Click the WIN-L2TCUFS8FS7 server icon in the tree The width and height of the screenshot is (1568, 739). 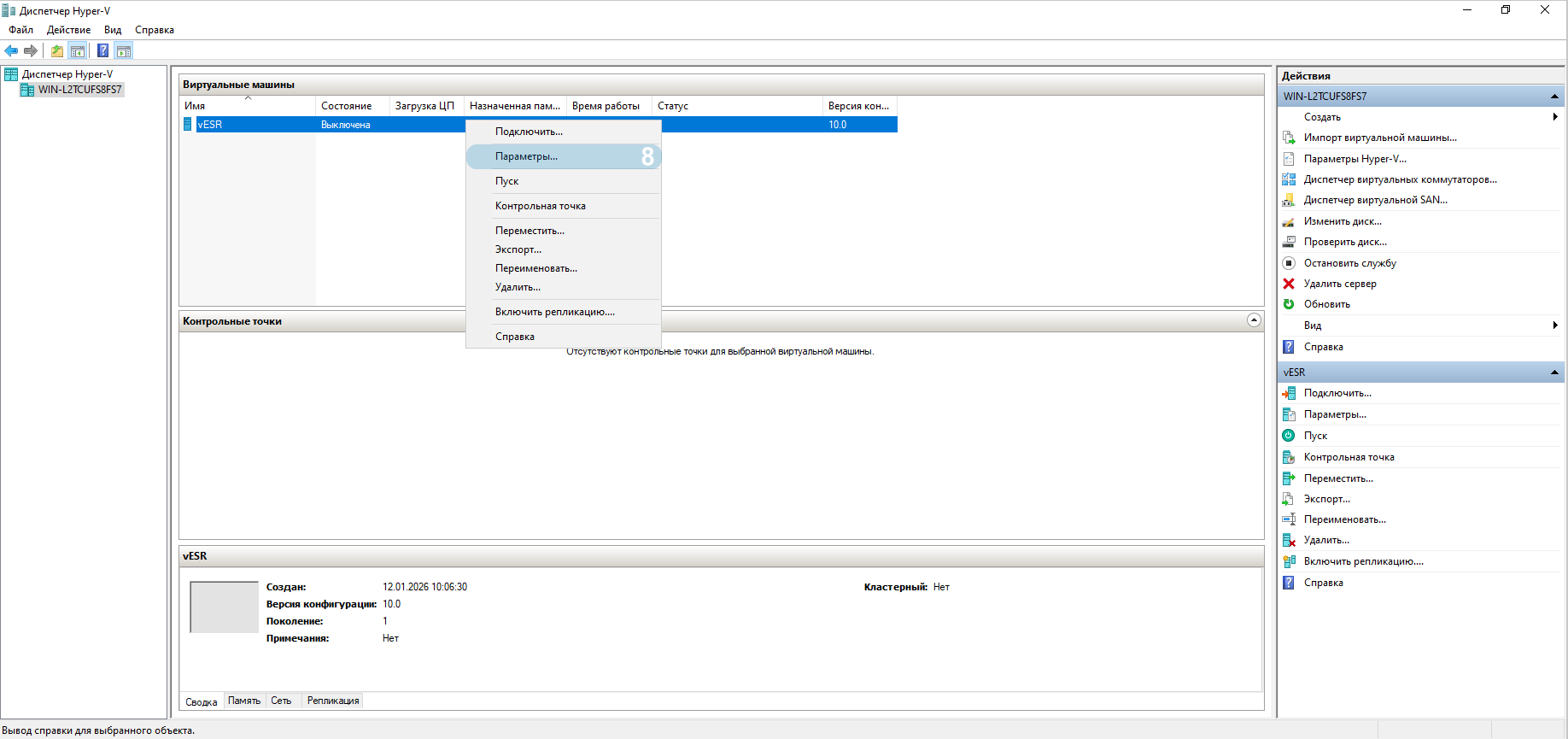[27, 90]
